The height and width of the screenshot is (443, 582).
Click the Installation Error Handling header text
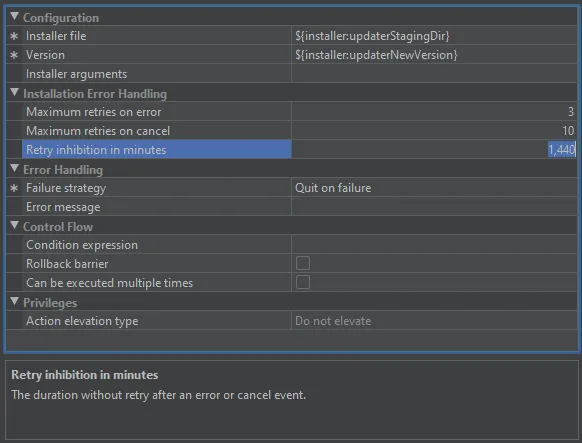tap(95, 93)
